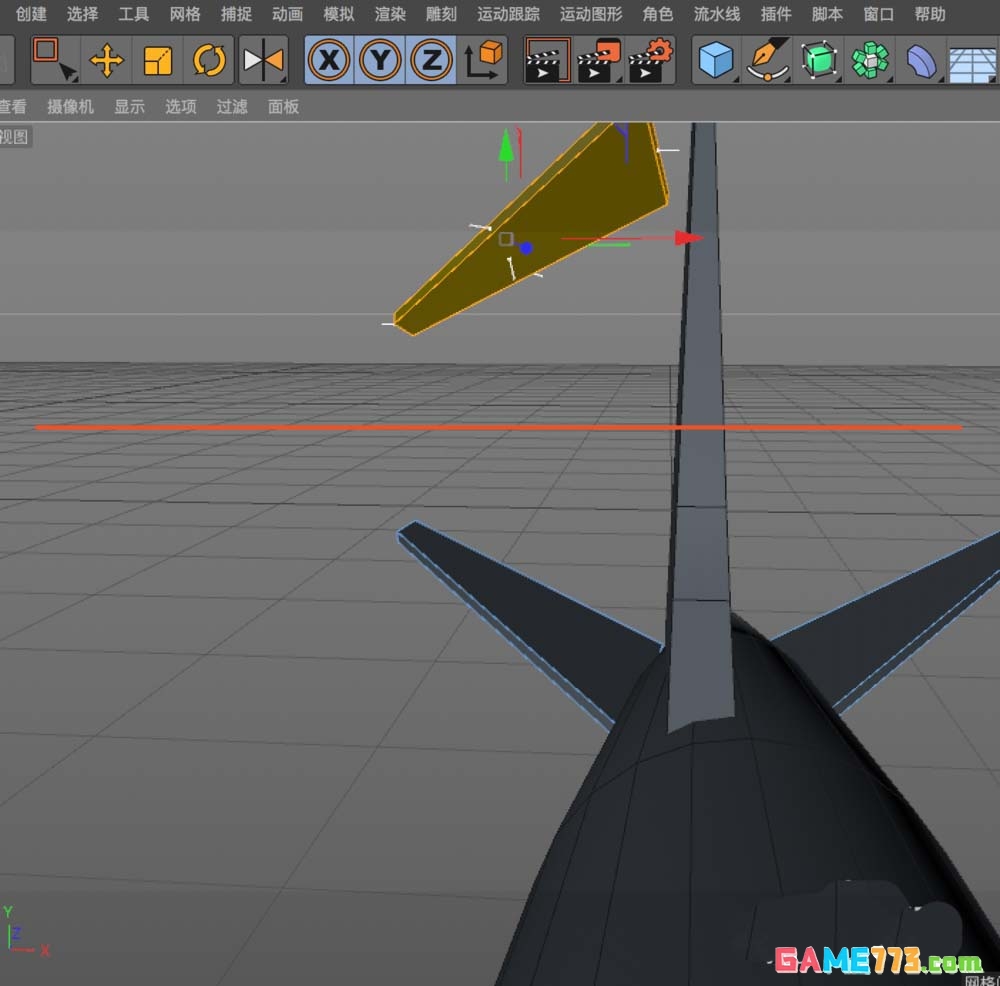Click the green subdivision surface generator icon
The image size is (1000, 986).
819,61
